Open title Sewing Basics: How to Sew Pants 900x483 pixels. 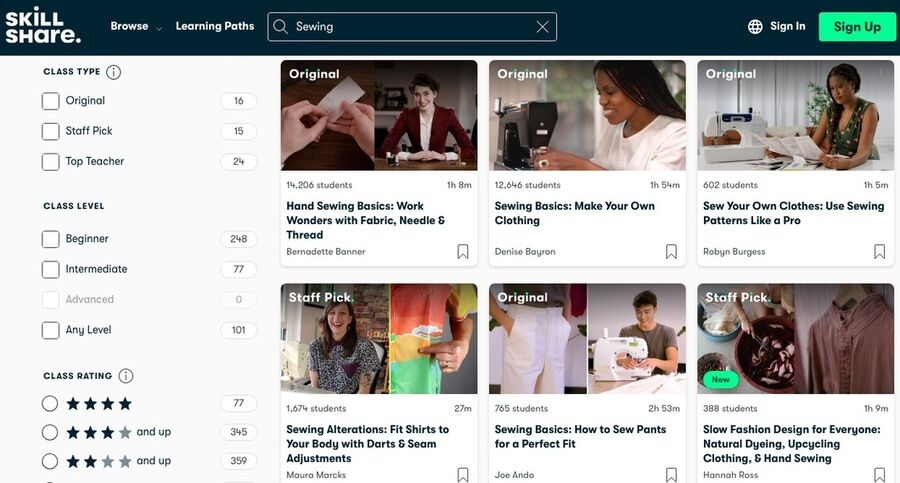pos(580,436)
